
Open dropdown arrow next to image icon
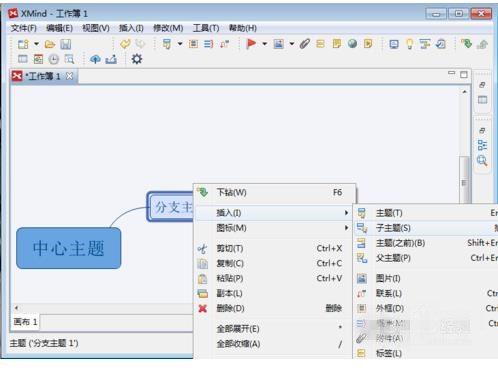tap(291, 44)
